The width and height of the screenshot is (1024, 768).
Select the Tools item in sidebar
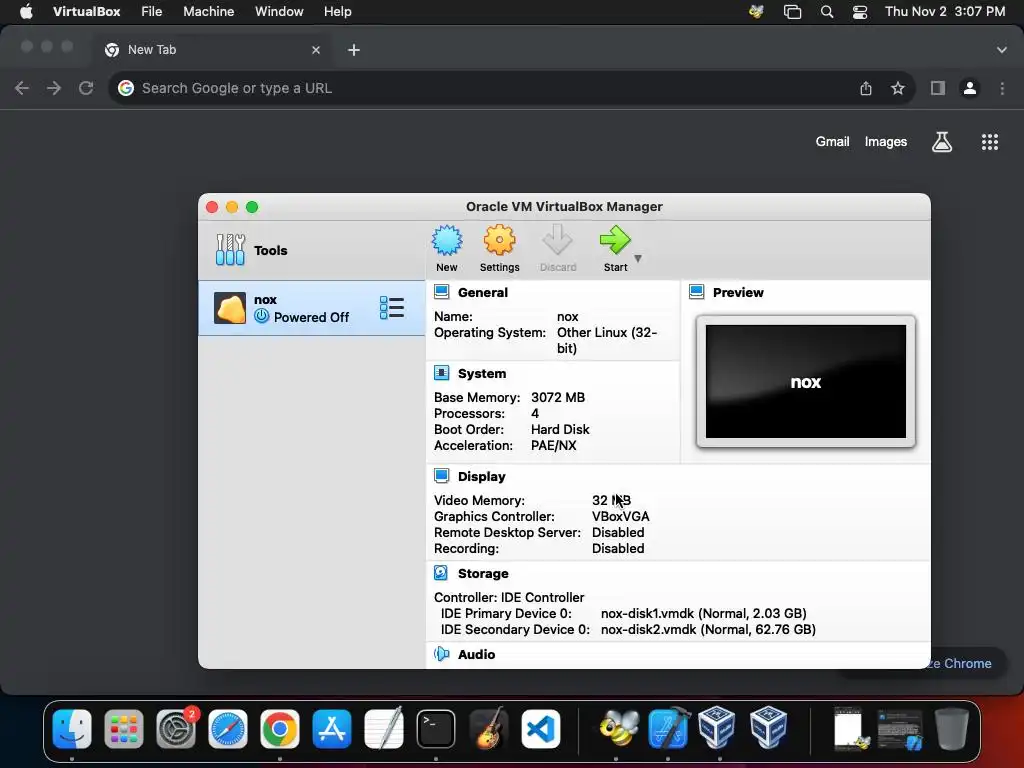pyautogui.click(x=251, y=250)
